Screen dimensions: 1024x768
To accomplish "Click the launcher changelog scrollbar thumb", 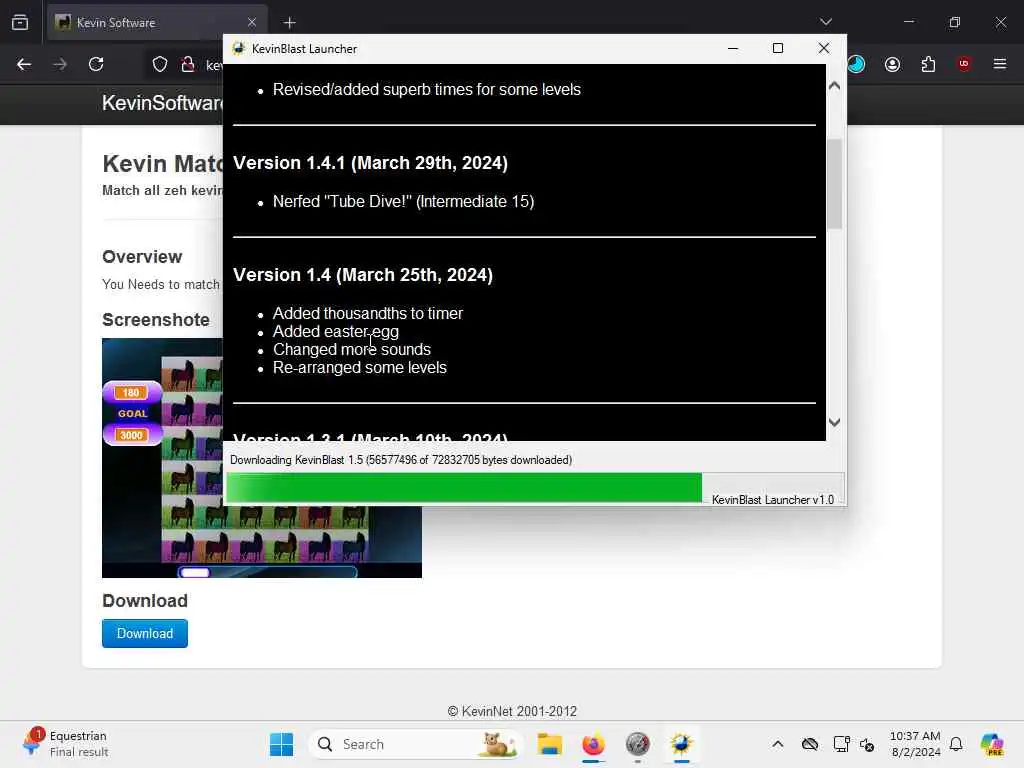I will pos(834,184).
